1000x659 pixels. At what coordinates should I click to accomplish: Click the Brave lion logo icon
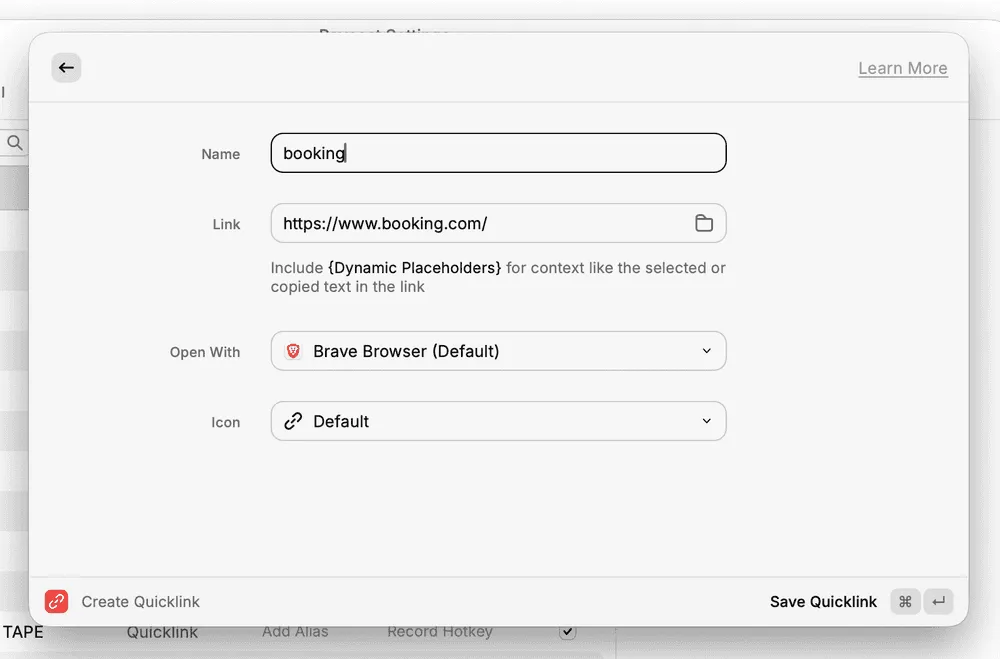293,351
